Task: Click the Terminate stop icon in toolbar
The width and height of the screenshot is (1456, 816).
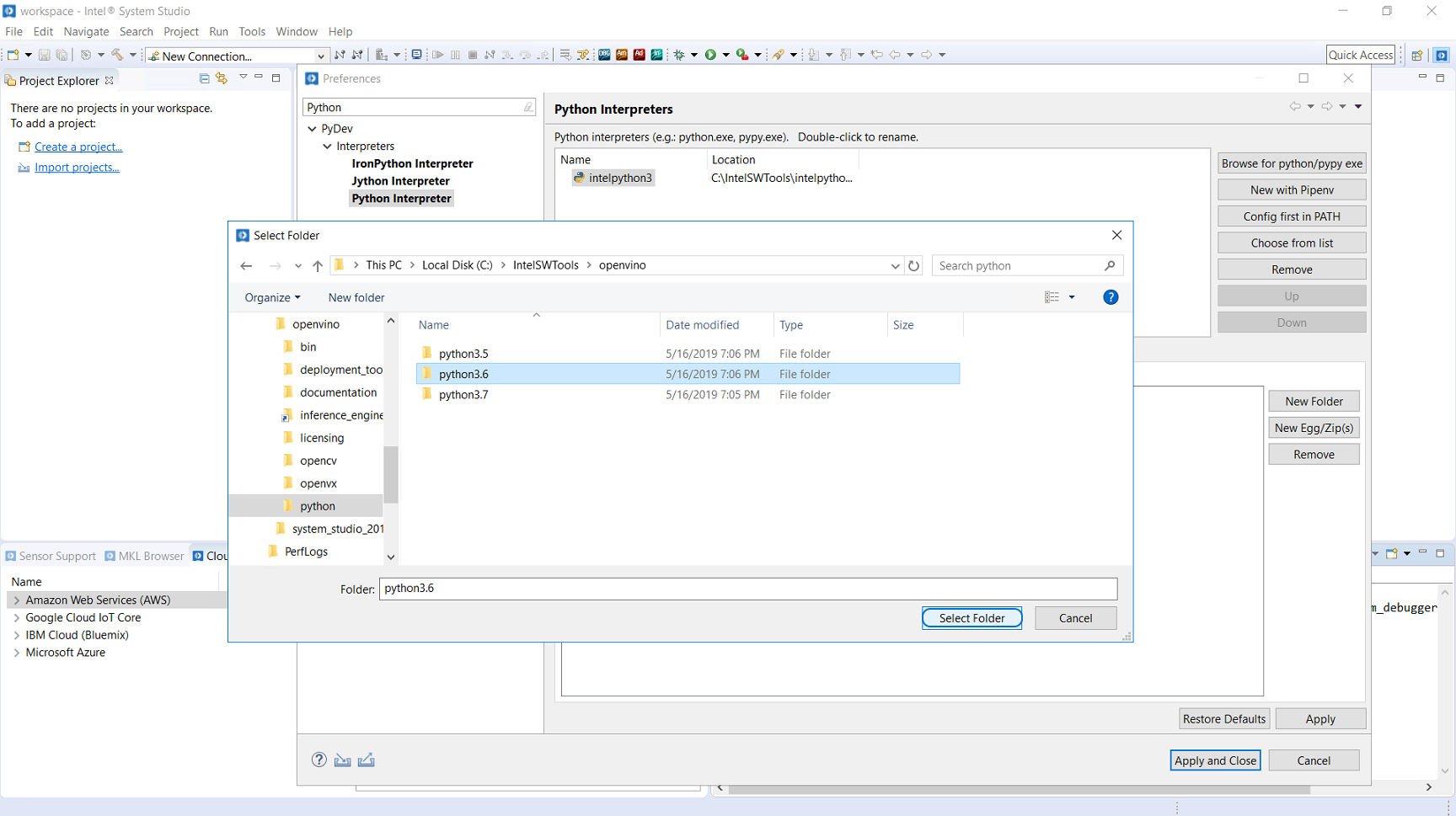Action: [x=473, y=55]
